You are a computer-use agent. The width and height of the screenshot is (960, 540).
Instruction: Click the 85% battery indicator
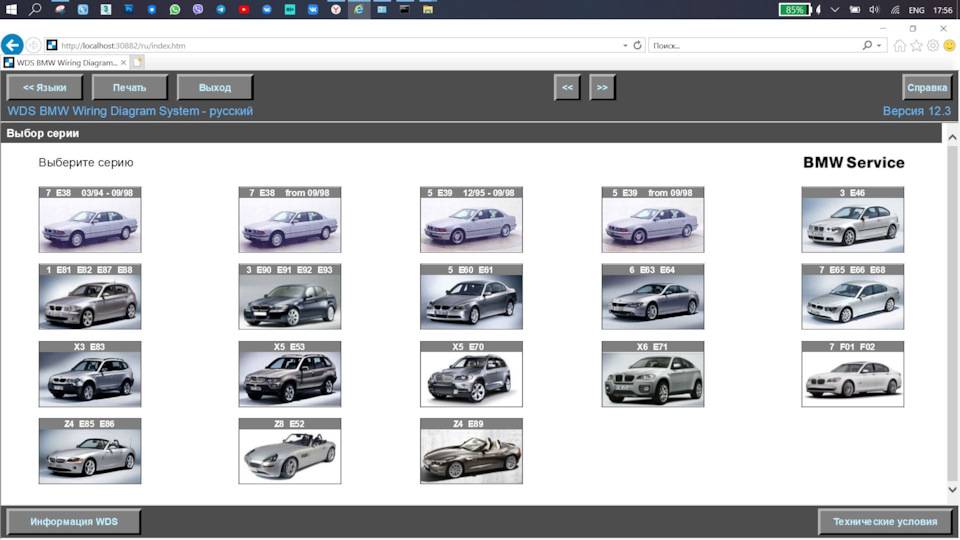tap(794, 10)
